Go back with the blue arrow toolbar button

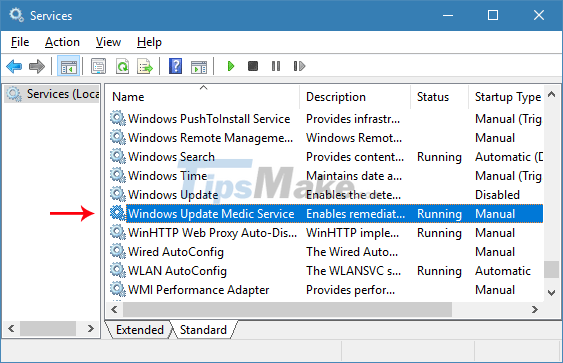[14, 66]
